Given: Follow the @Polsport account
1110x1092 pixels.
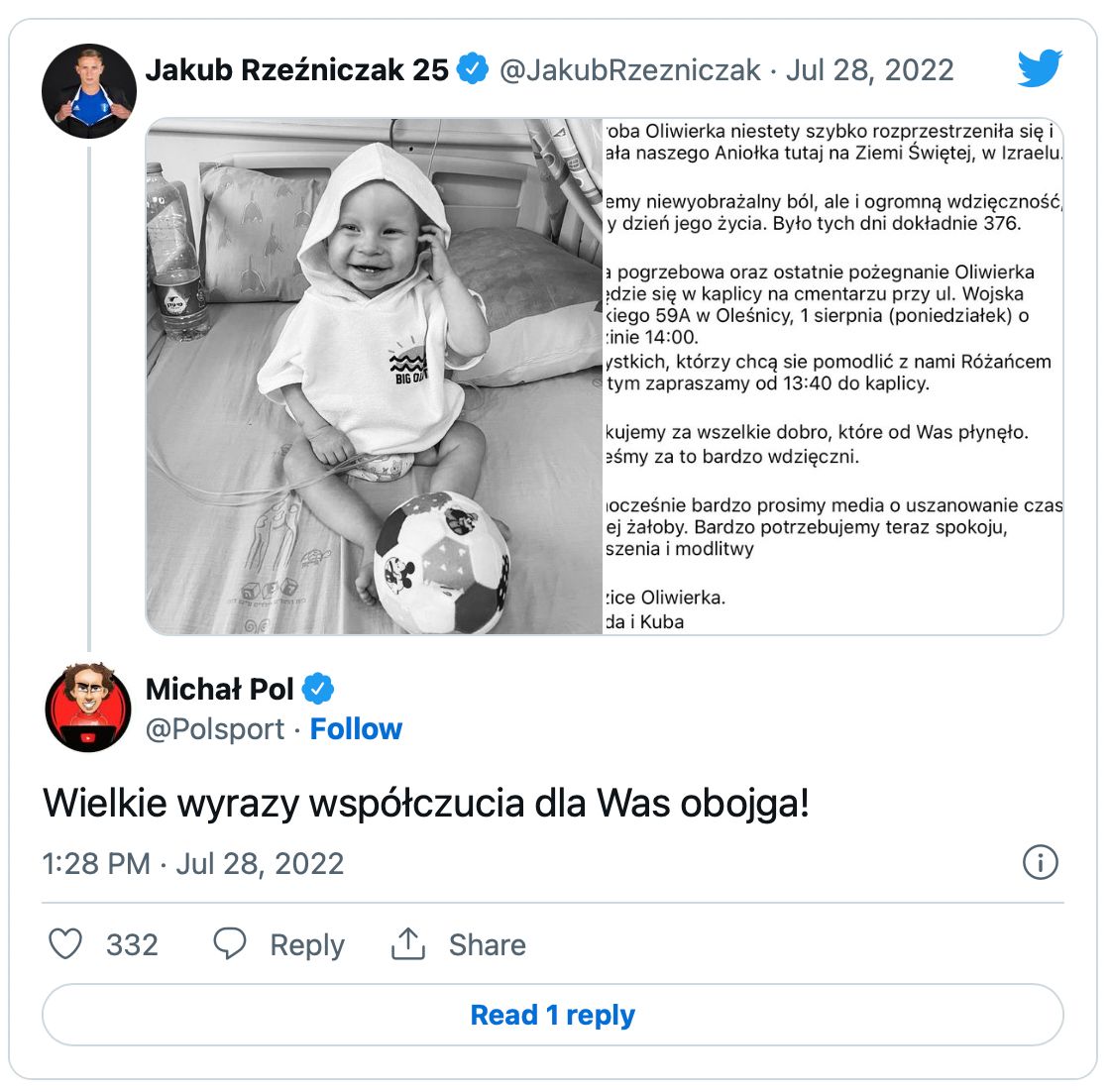Looking at the screenshot, I should (356, 728).
